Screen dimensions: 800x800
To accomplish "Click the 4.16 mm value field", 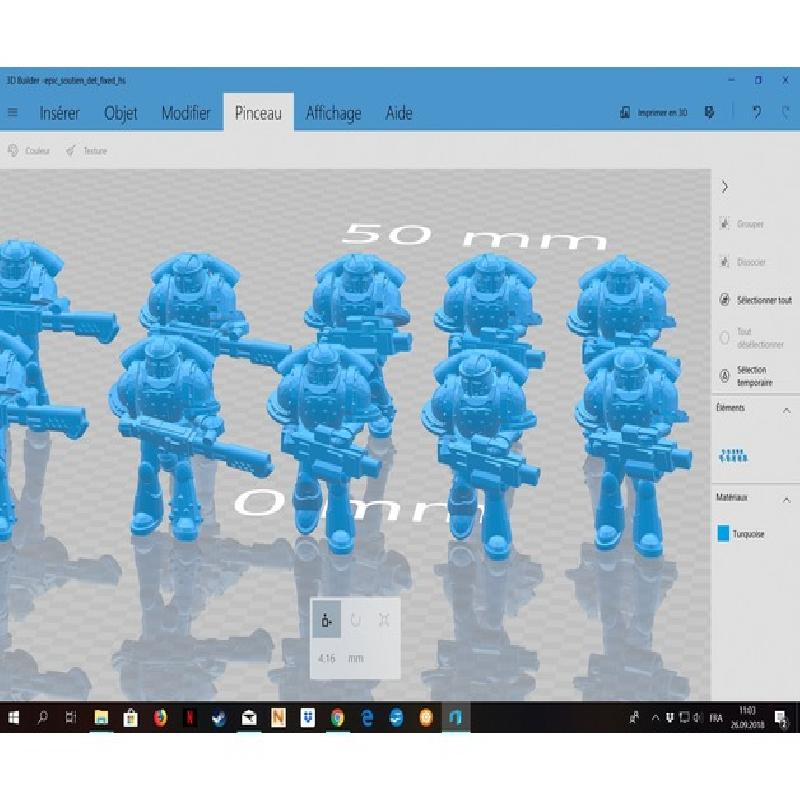I will 328,658.
